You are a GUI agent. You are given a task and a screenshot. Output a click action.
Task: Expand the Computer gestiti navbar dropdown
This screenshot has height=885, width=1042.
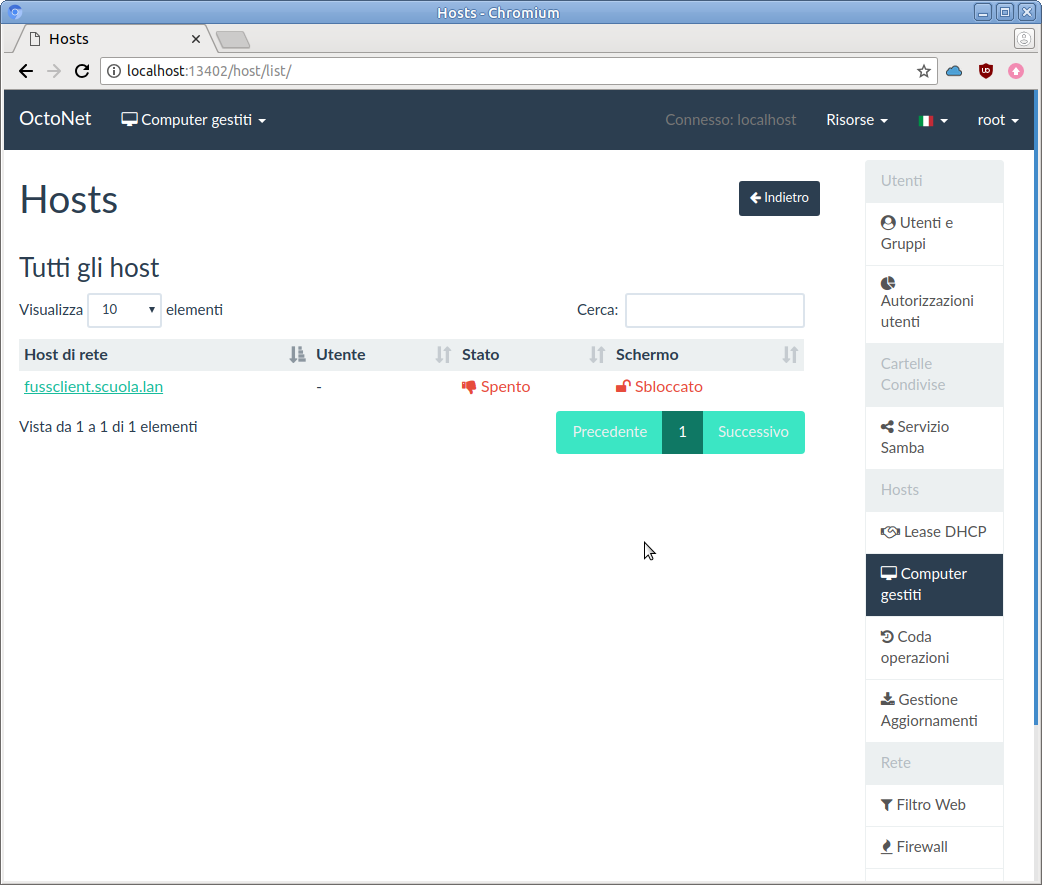pyautogui.click(x=193, y=120)
